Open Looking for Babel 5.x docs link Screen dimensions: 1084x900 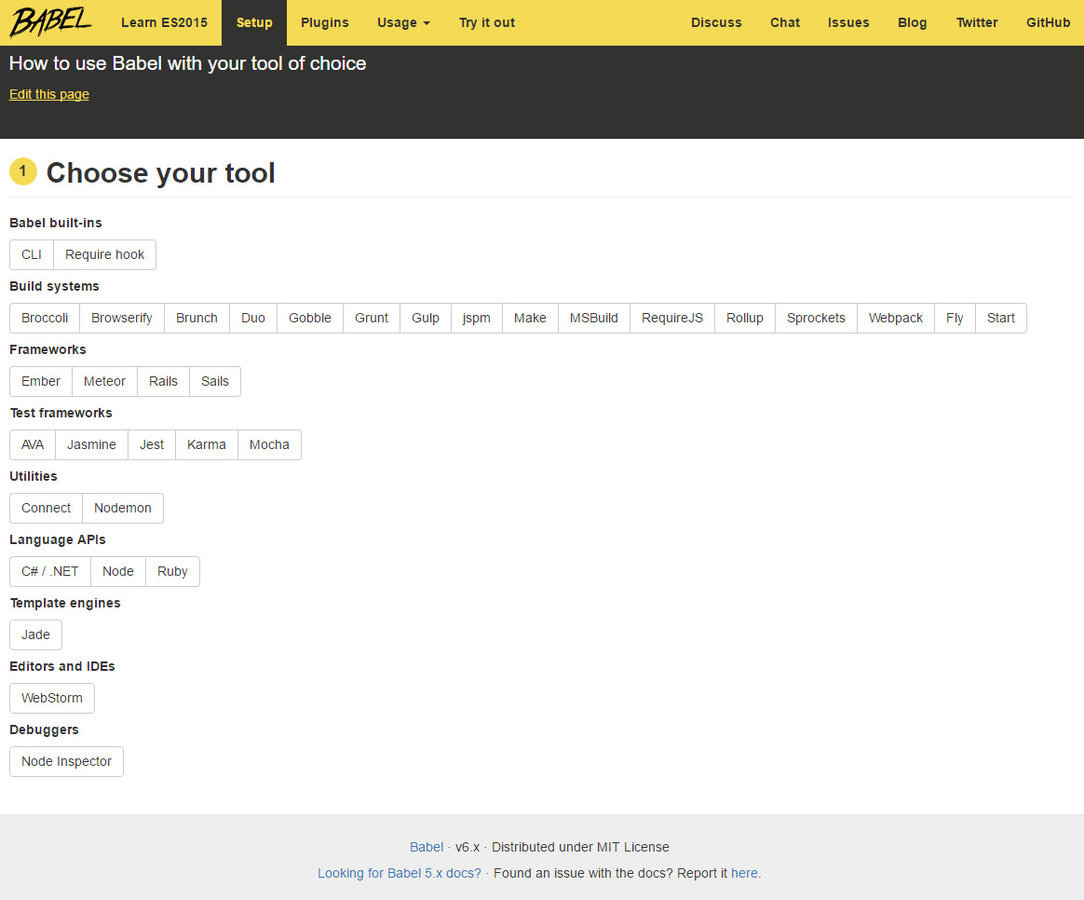click(x=400, y=874)
